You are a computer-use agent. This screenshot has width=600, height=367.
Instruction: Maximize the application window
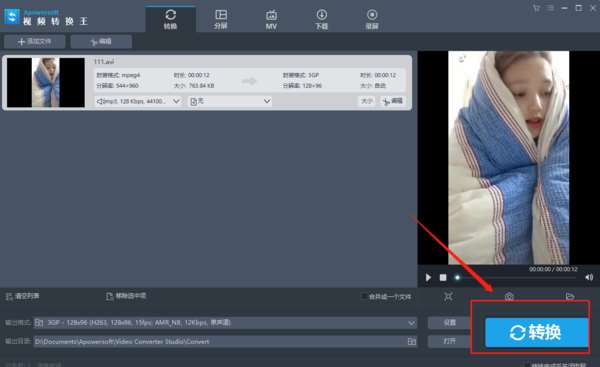[x=579, y=8]
